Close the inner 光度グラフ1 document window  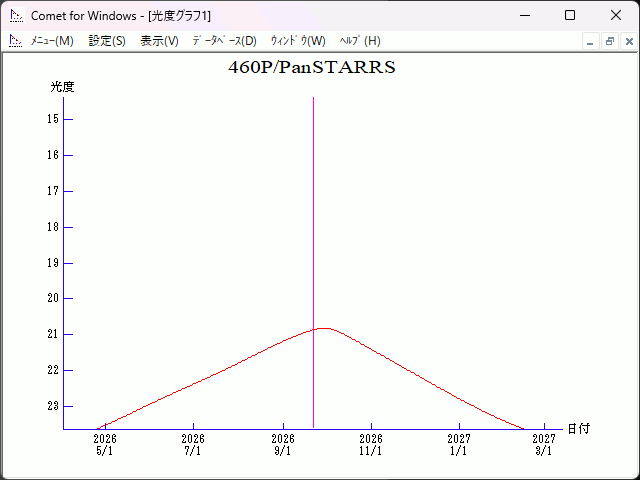(629, 41)
